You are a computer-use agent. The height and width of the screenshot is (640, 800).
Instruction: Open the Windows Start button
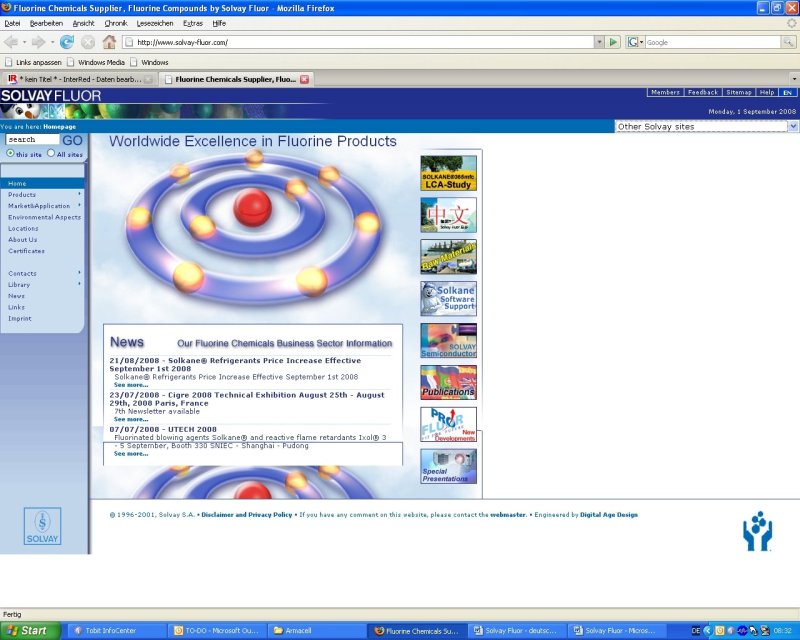[30, 631]
